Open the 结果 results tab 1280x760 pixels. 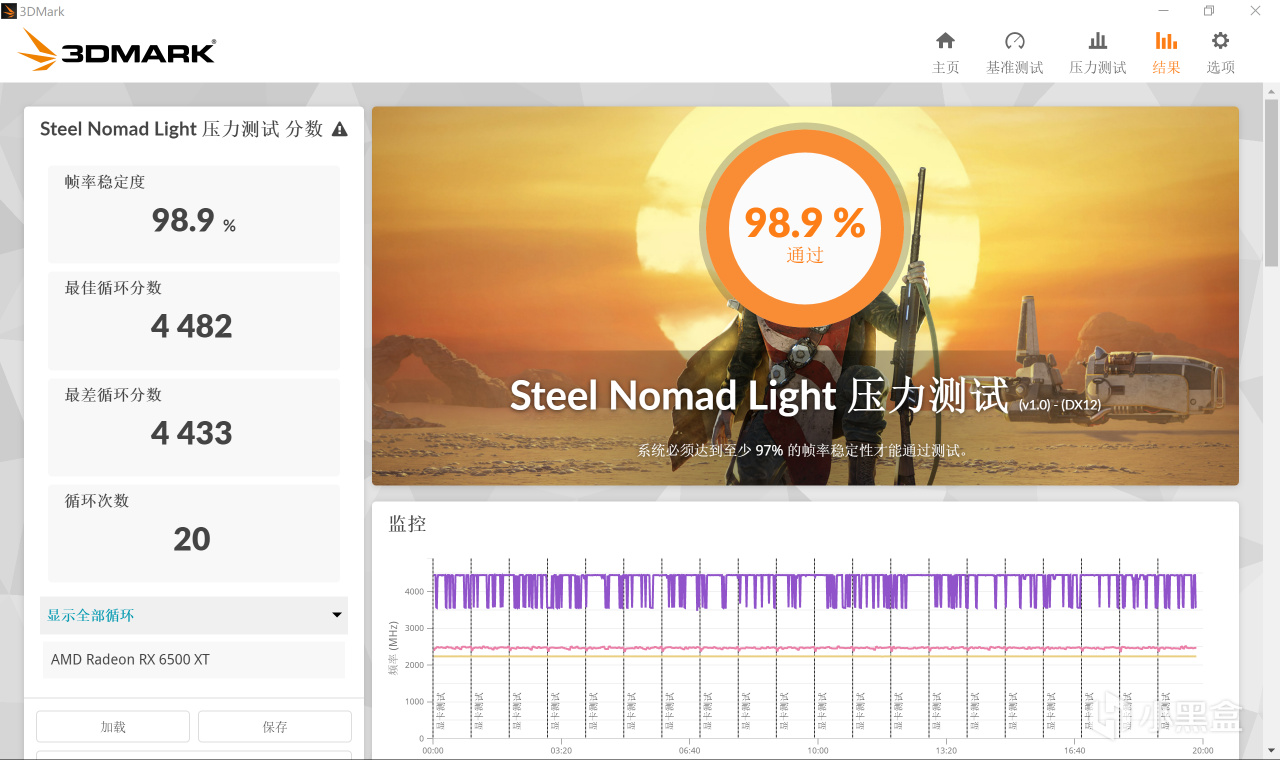[1166, 53]
